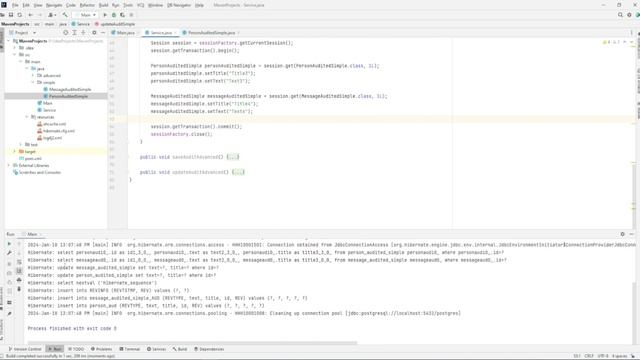Open the Dependencies tool window

(209, 349)
